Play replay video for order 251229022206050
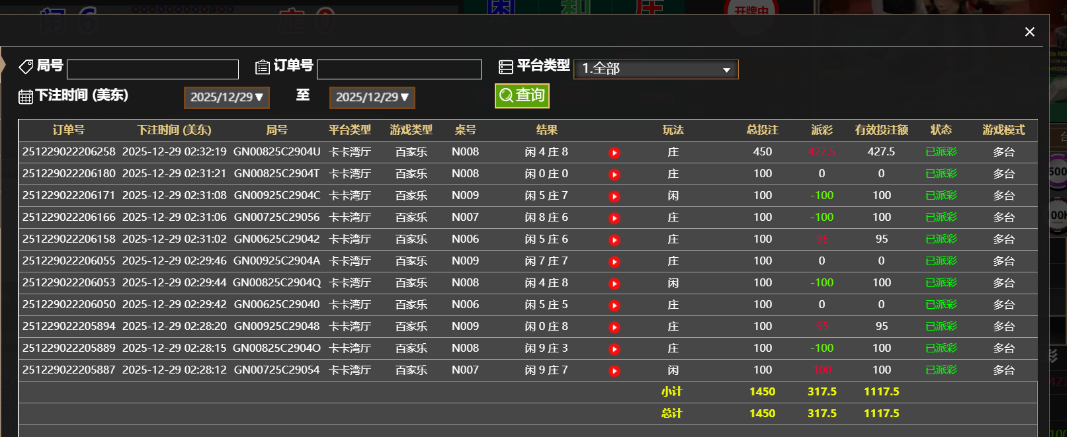 (x=614, y=305)
